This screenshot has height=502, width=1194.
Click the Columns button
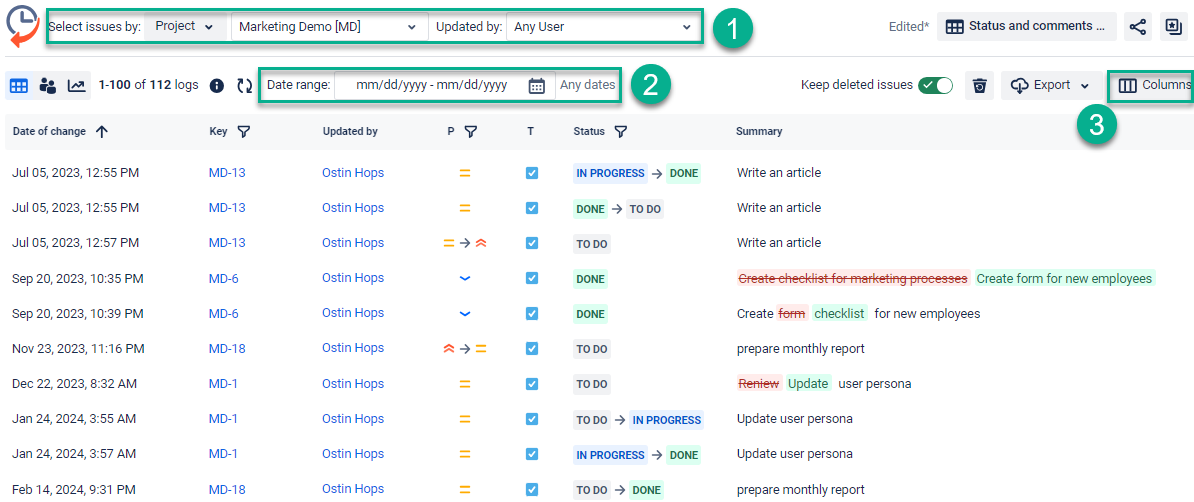pyautogui.click(x=1154, y=86)
